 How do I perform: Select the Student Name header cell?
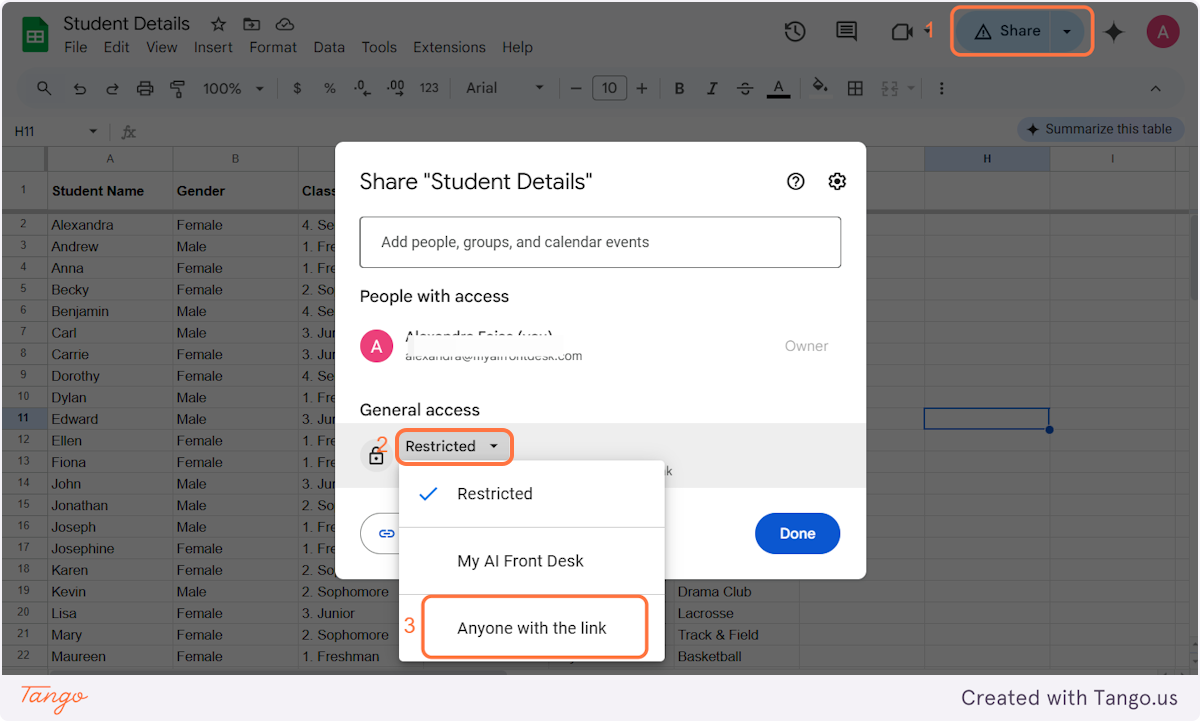(x=110, y=190)
